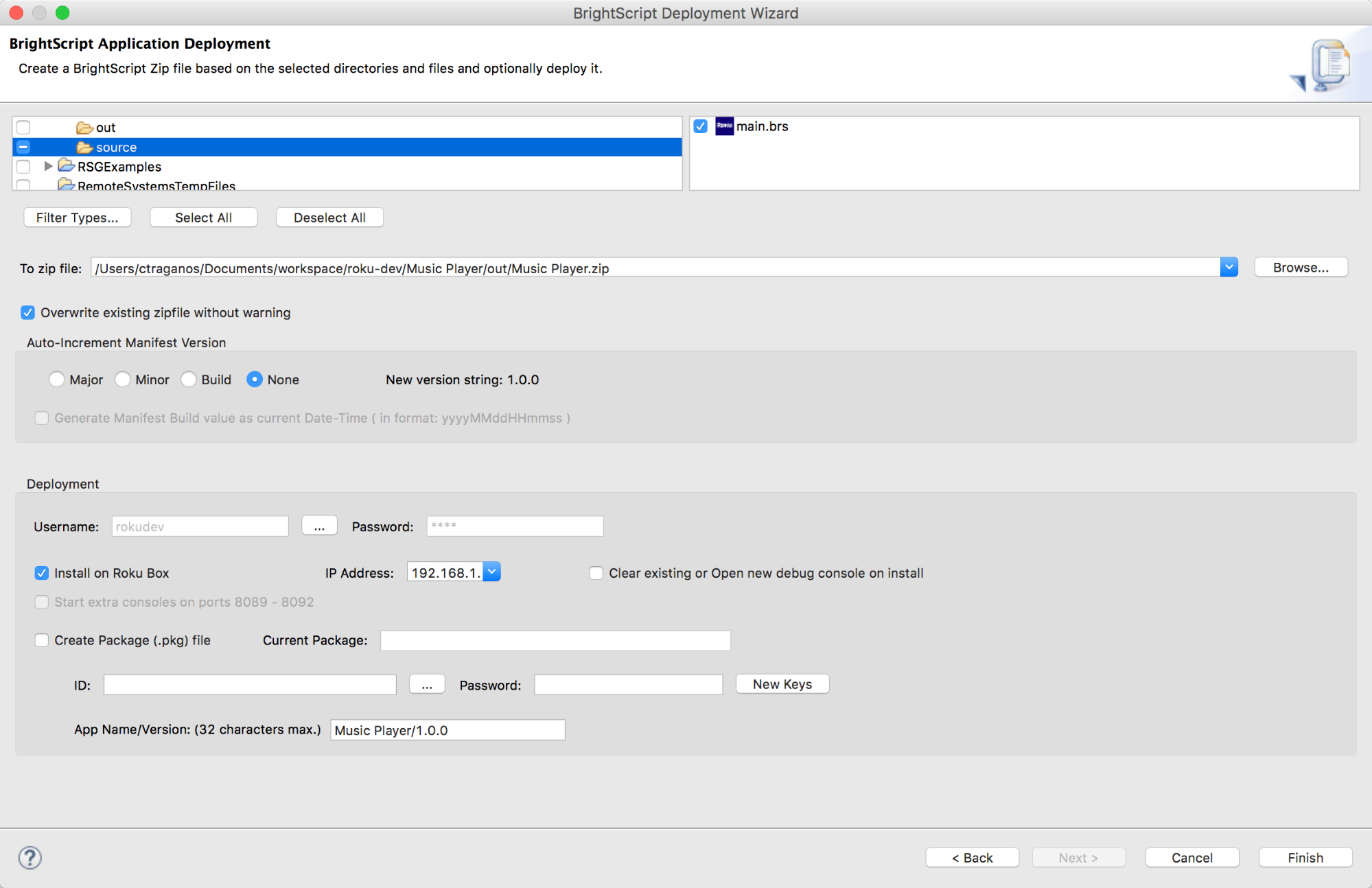Open the help question mark icon

pyautogui.click(x=28, y=857)
